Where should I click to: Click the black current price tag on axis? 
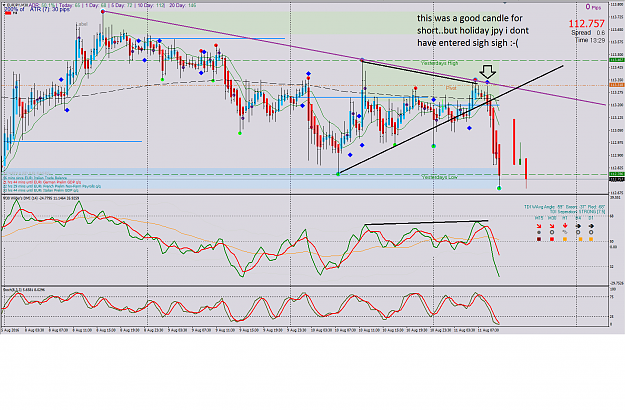click(x=617, y=179)
